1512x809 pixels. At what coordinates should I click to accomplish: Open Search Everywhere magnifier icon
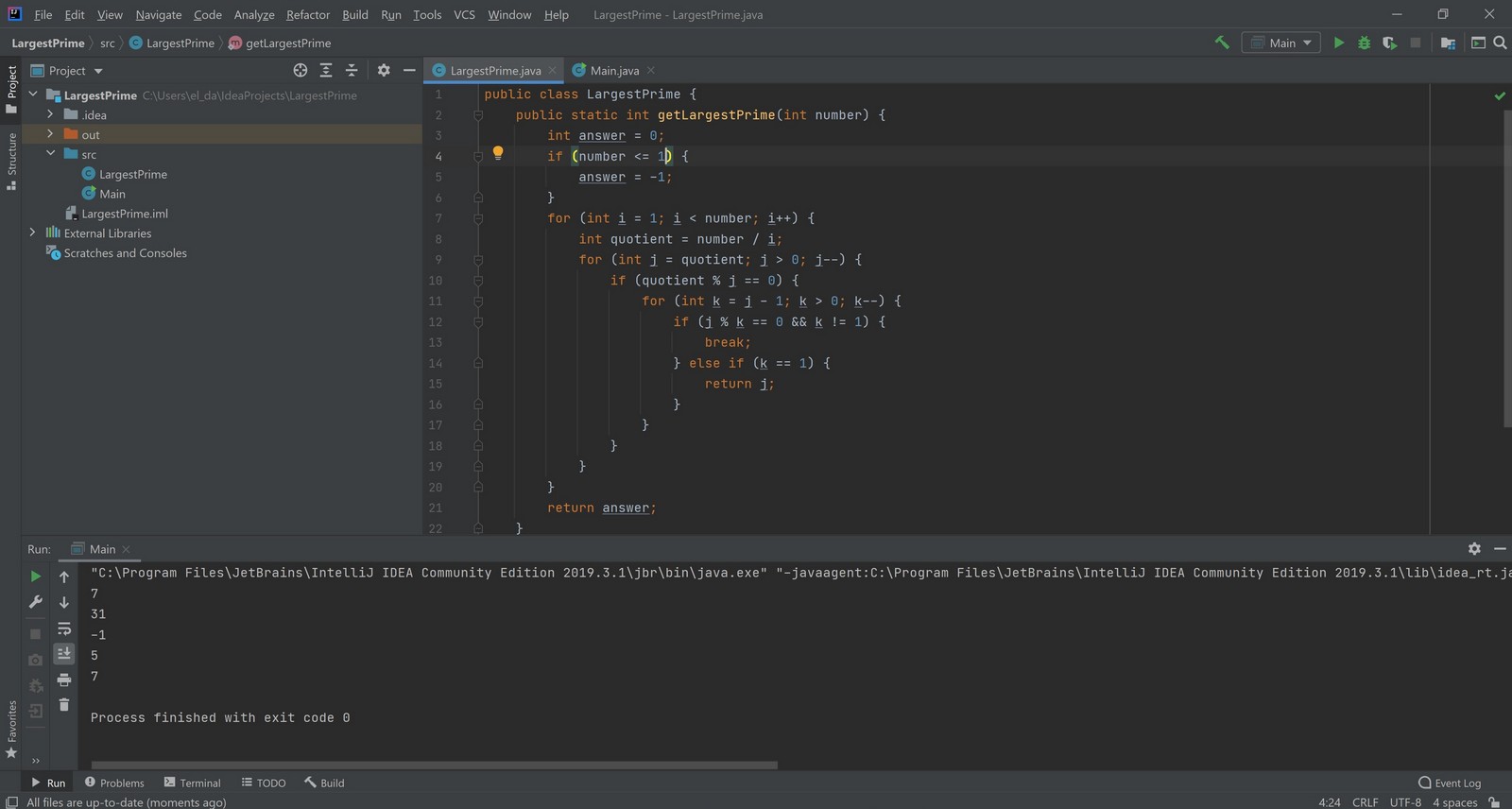(x=1500, y=43)
